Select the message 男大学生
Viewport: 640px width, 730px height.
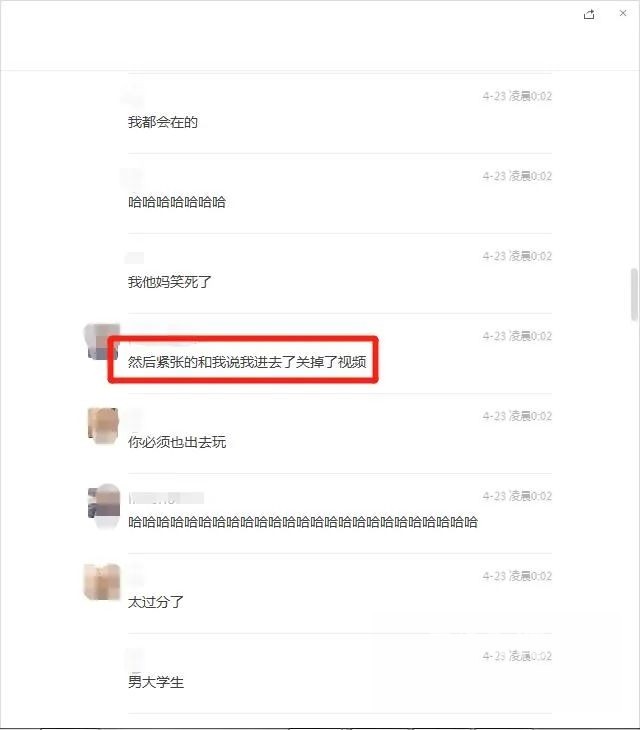155,682
